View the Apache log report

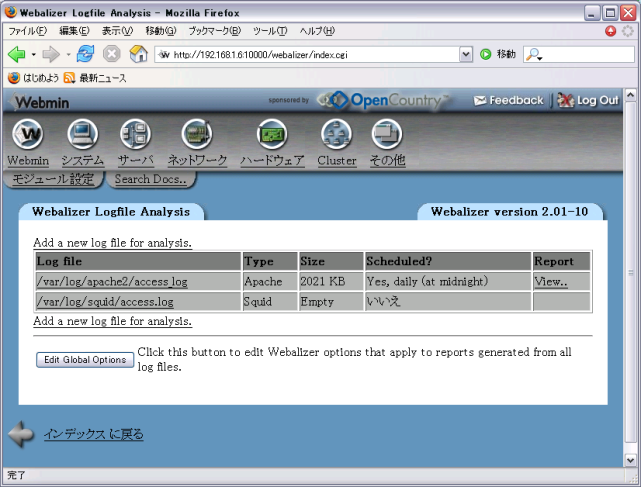tap(550, 282)
